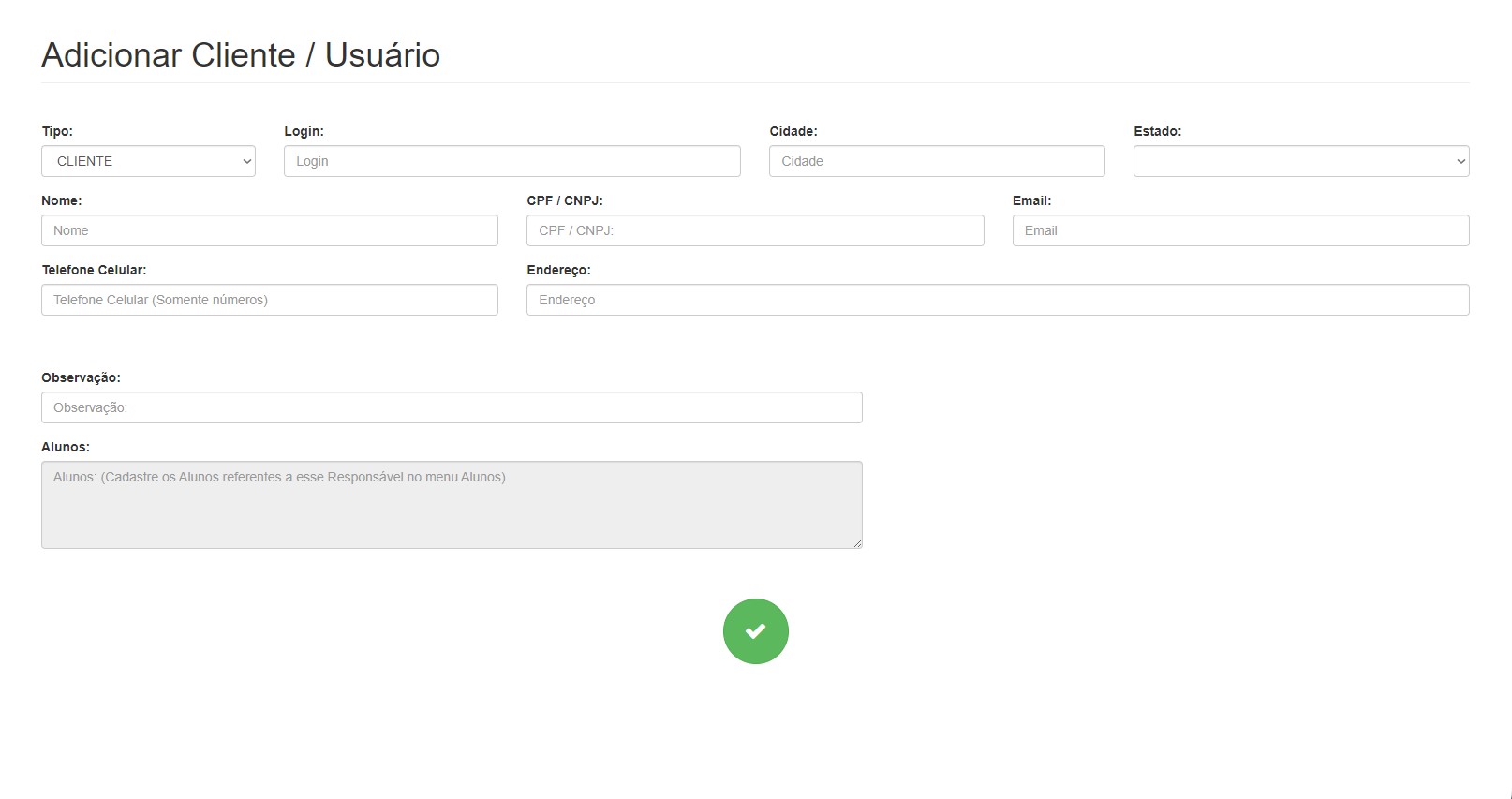Click the Login: label

point(304,131)
